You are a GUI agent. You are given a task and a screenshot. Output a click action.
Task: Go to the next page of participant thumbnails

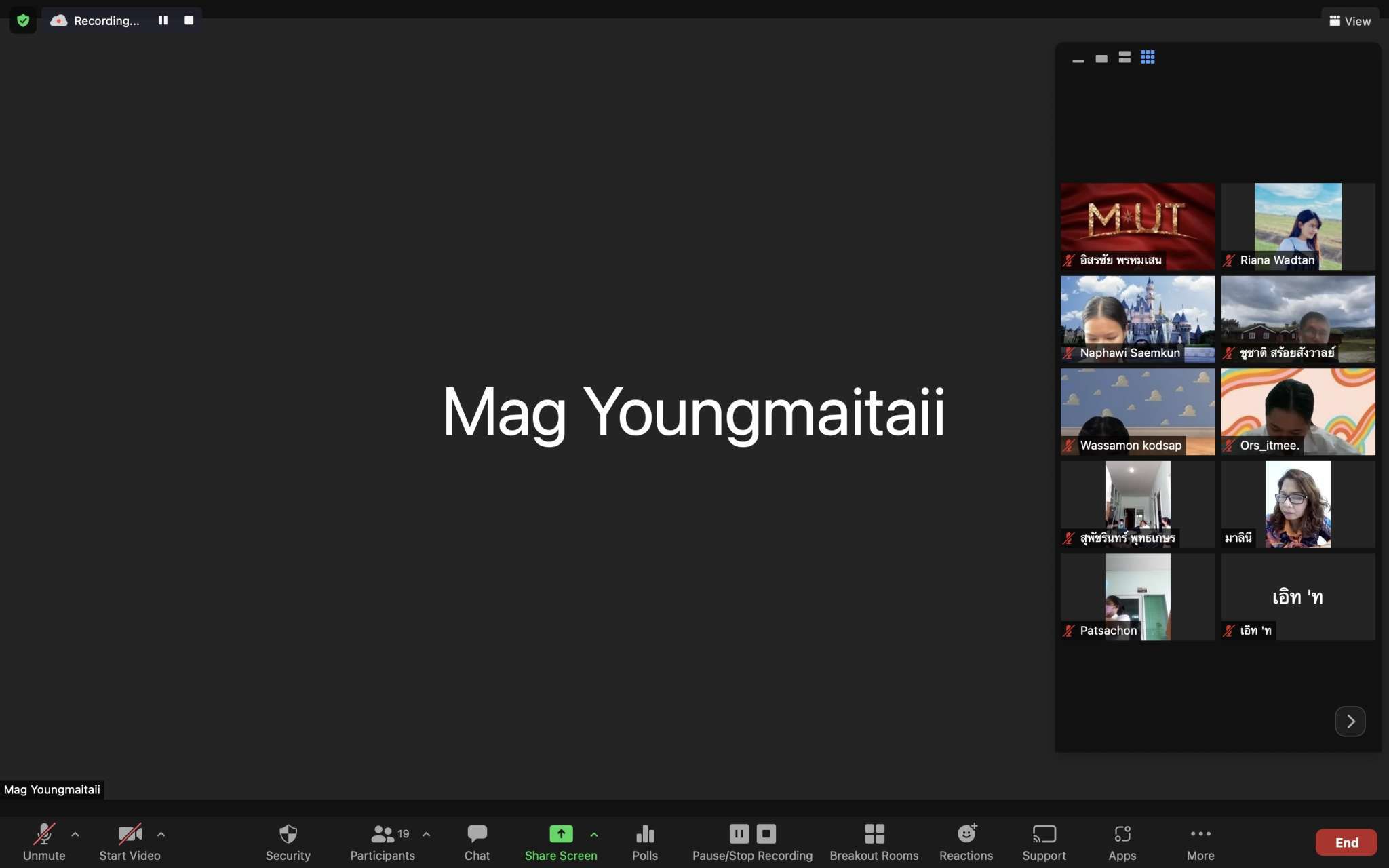coord(1350,721)
